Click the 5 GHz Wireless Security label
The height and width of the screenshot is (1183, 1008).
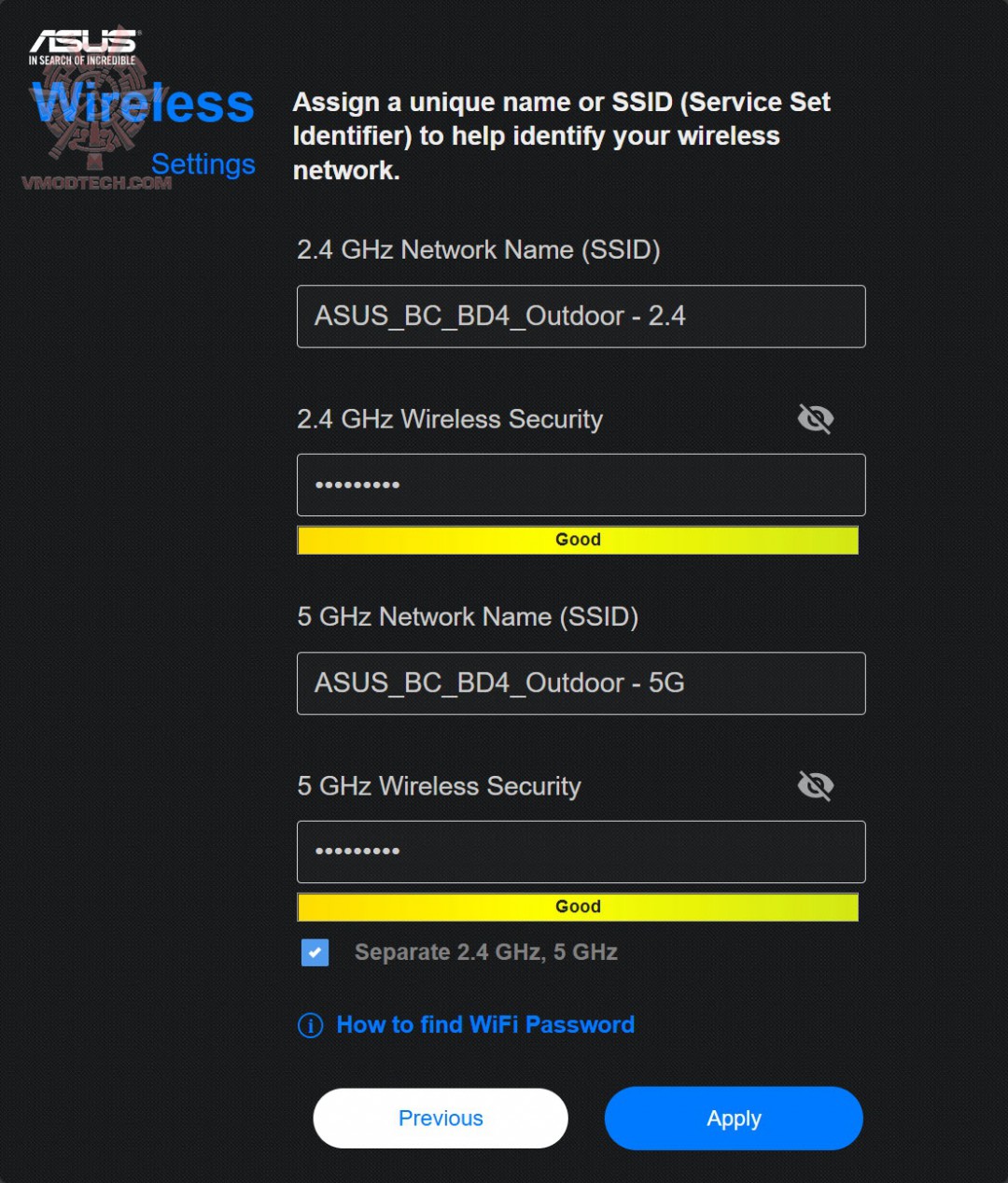coord(439,786)
